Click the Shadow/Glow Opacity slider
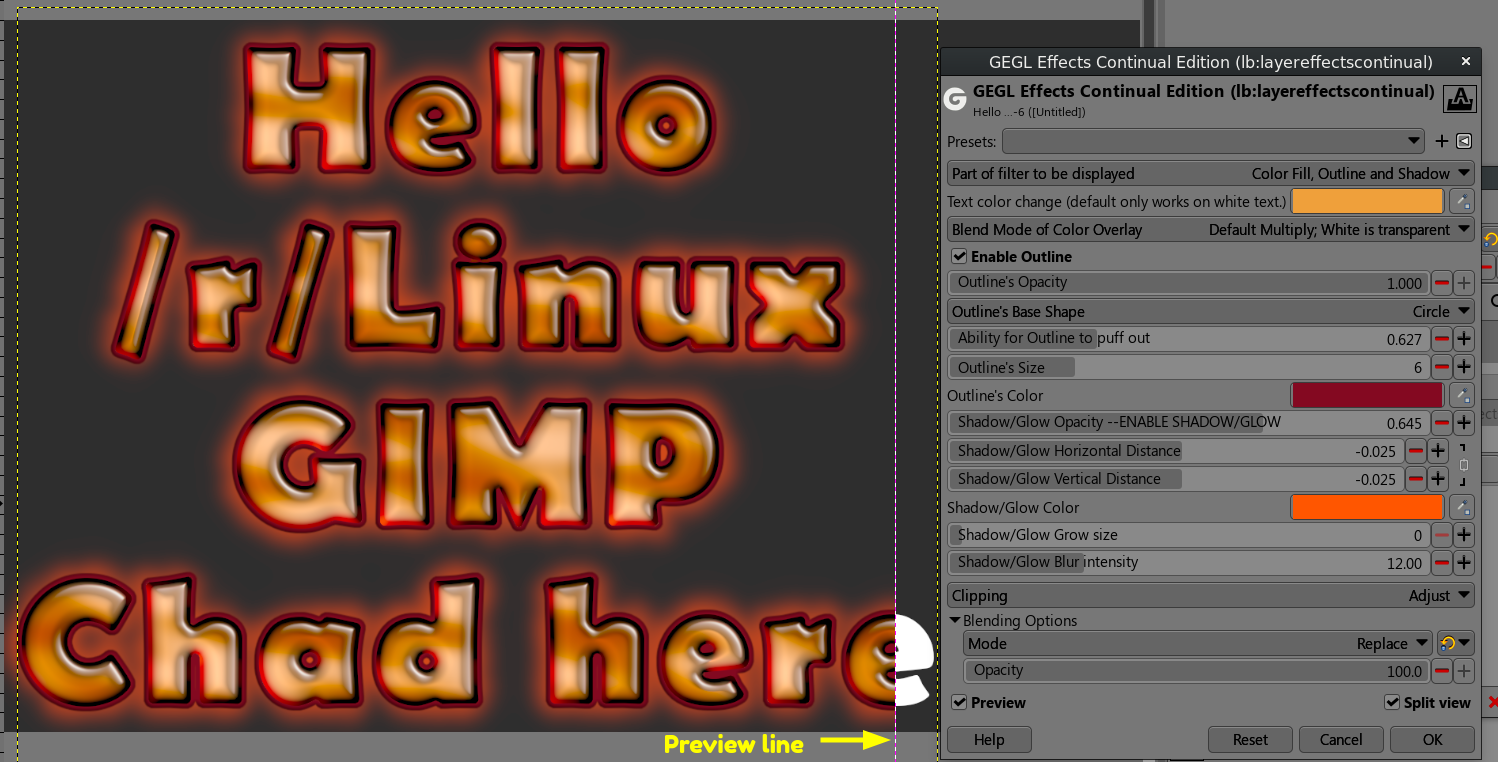Image resolution: width=1498 pixels, height=762 pixels. [x=1189, y=423]
